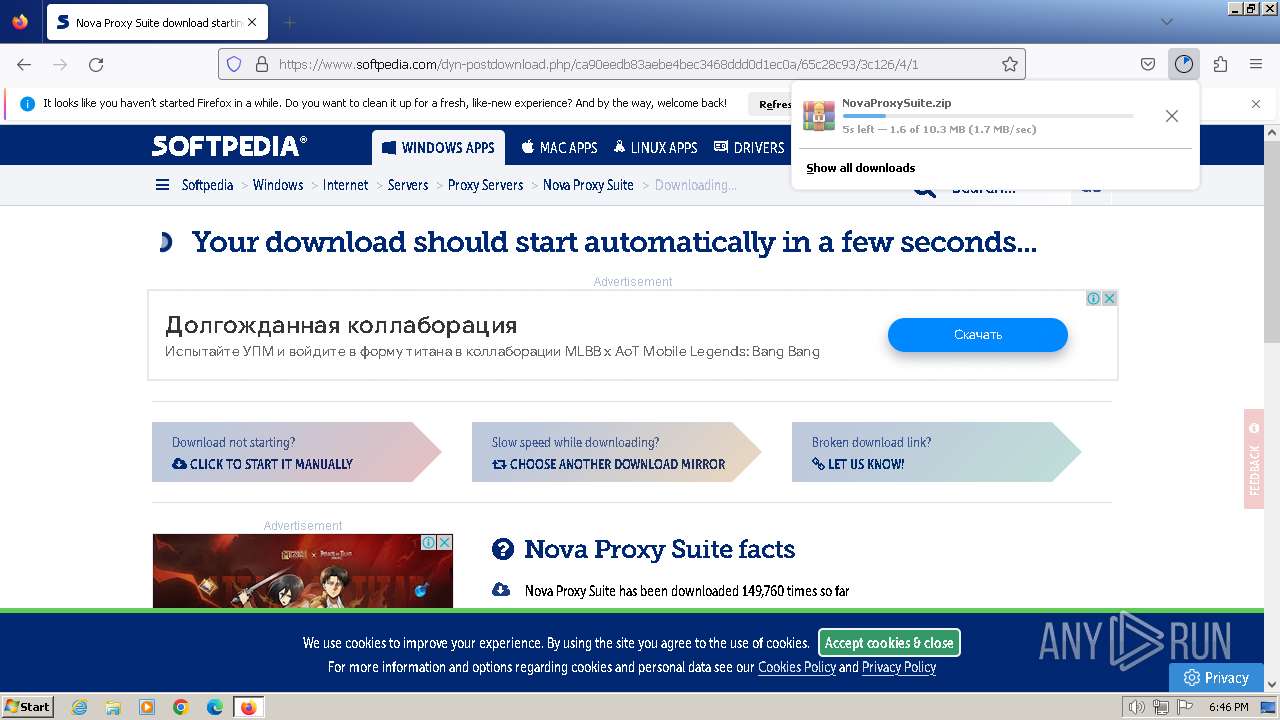Screen dimensions: 1280x720
Task: Click Internet breadcrumb link
Action: tap(345, 185)
